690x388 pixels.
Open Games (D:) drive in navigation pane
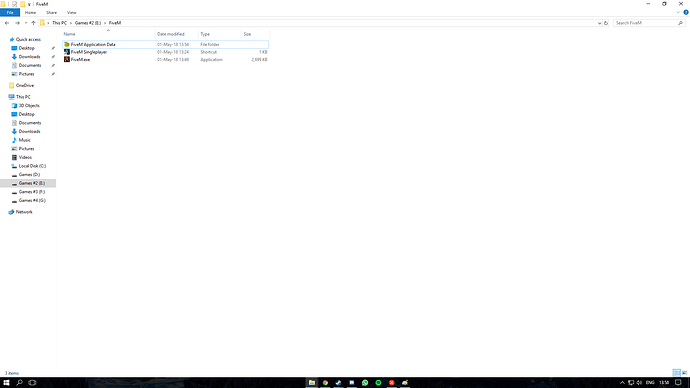(x=29, y=175)
